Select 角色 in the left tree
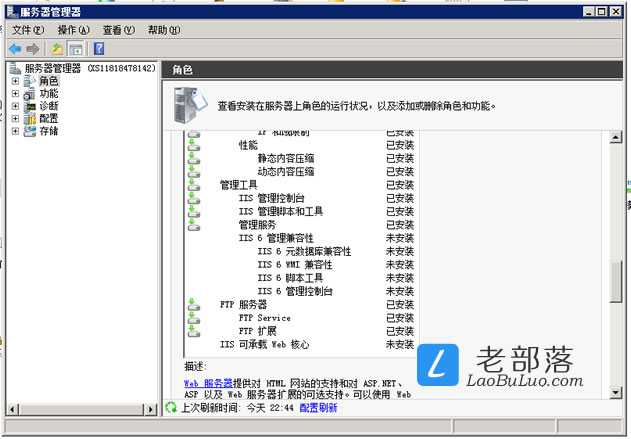 (x=49, y=81)
